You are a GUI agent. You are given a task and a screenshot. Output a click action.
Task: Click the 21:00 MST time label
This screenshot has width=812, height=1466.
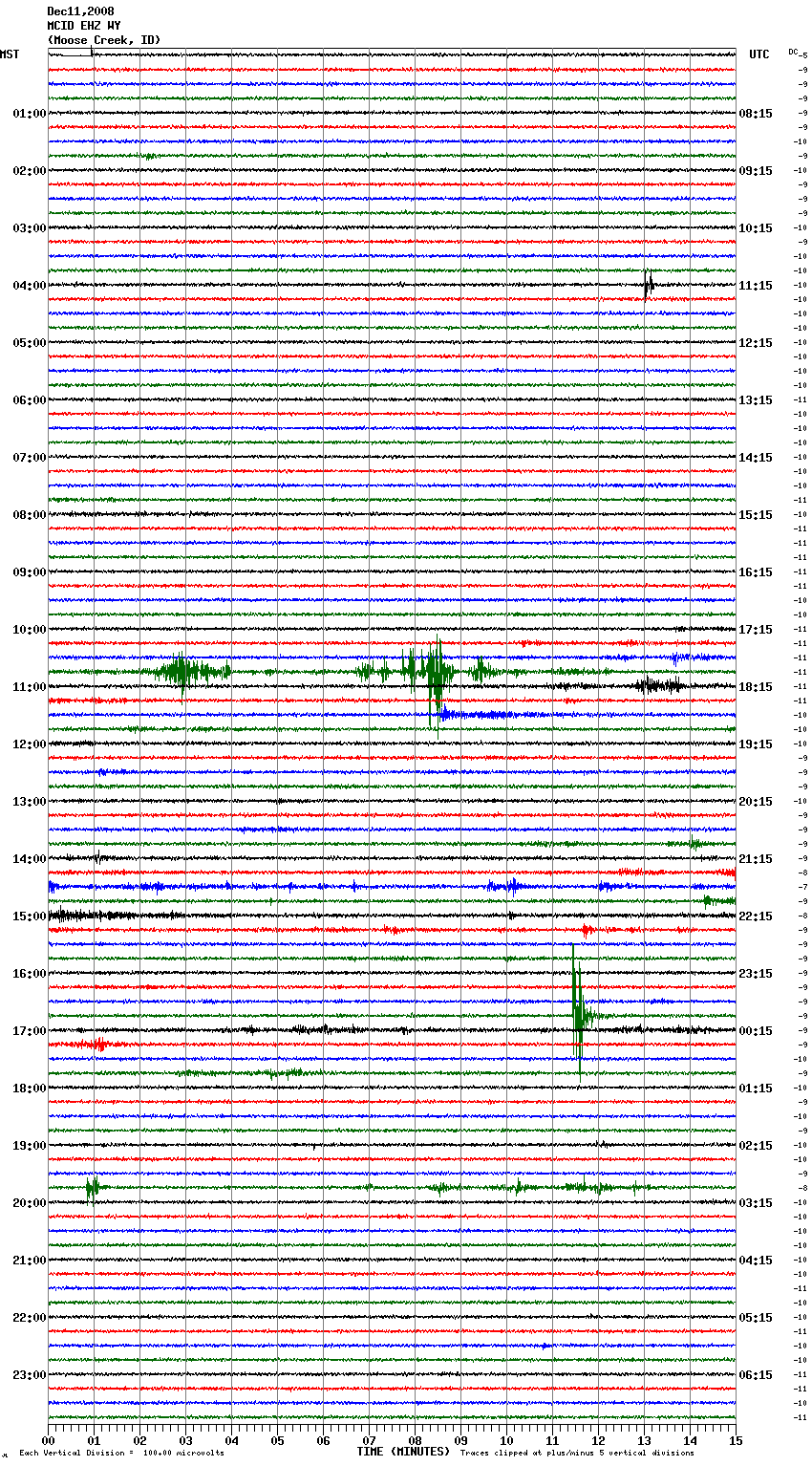[x=30, y=1261]
